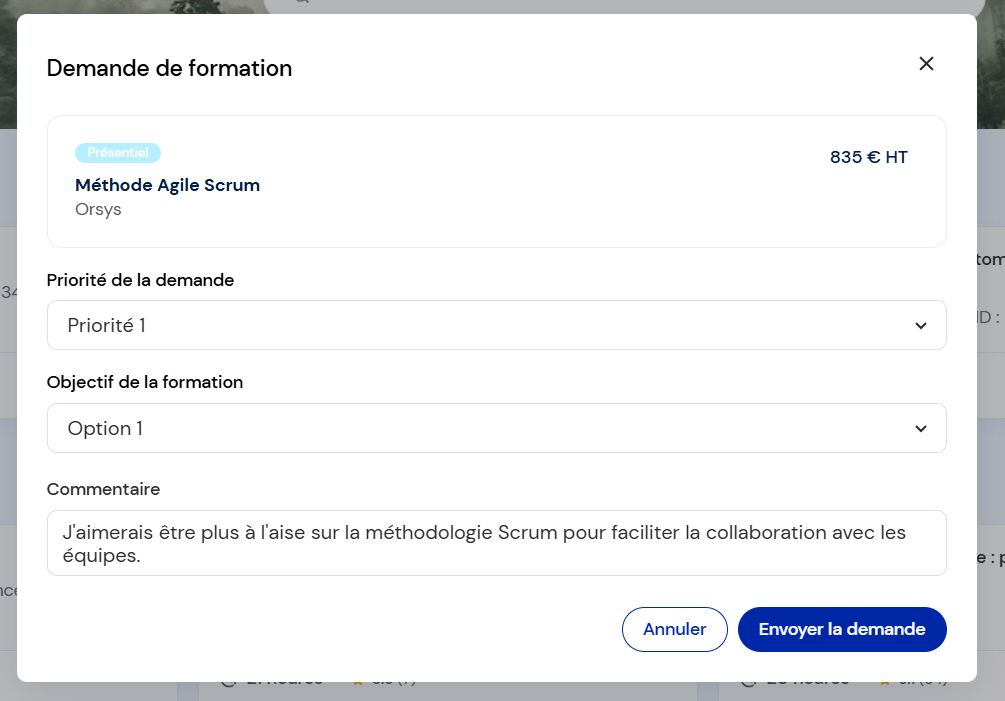1005x701 pixels.
Task: Click the Priorité de la demande label
Action: (x=140, y=280)
